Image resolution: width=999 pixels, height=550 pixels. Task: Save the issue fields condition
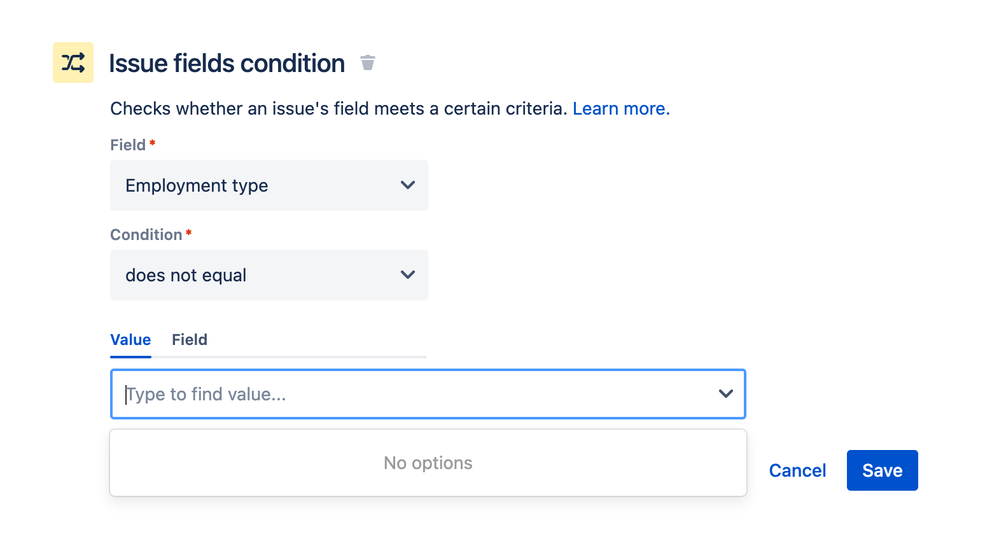pos(882,470)
